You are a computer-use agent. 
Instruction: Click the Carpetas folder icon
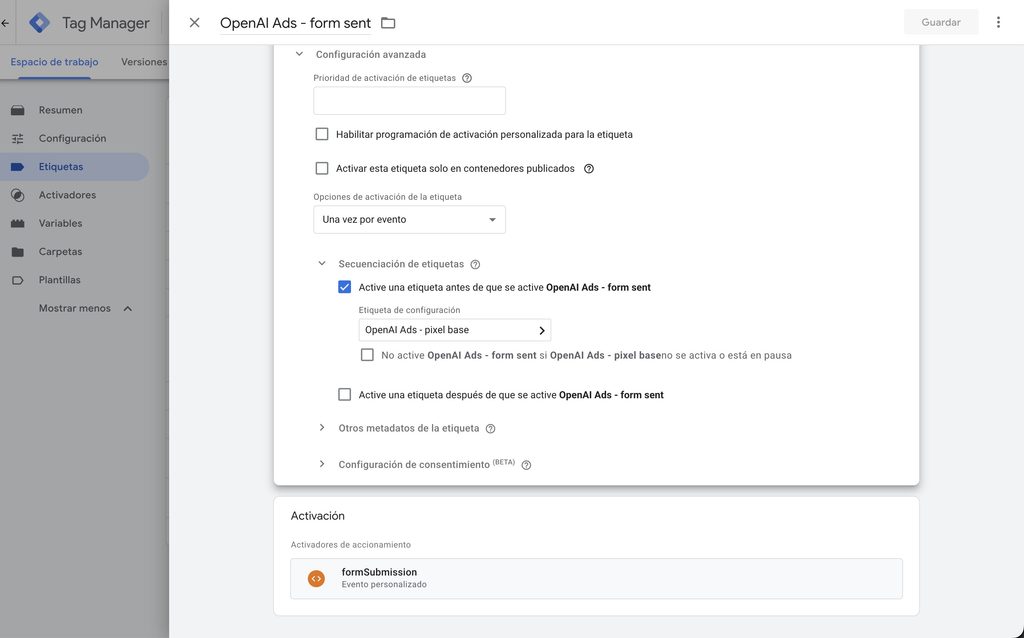click(18, 251)
